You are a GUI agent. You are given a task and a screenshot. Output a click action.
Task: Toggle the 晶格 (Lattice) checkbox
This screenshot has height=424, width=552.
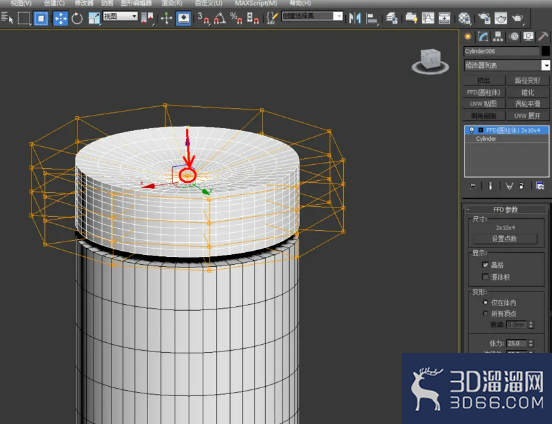coord(485,265)
